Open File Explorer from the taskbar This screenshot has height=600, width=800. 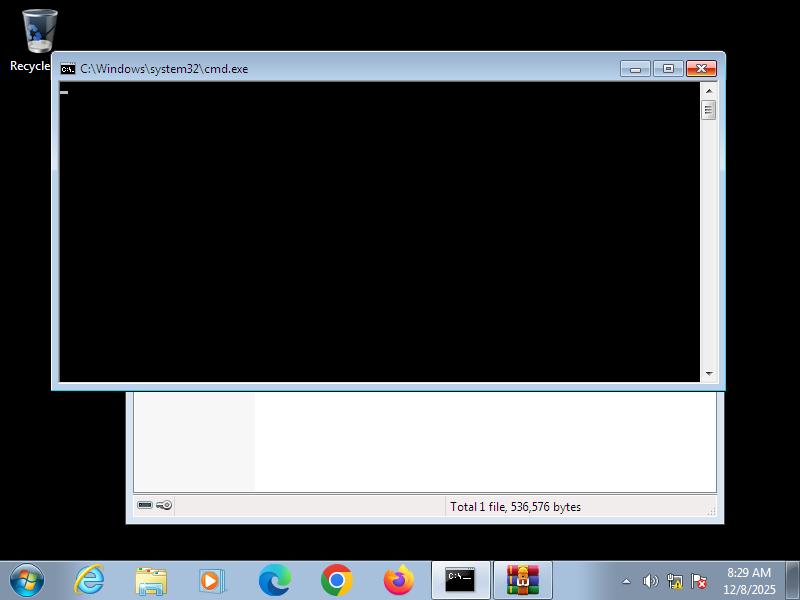click(x=151, y=580)
